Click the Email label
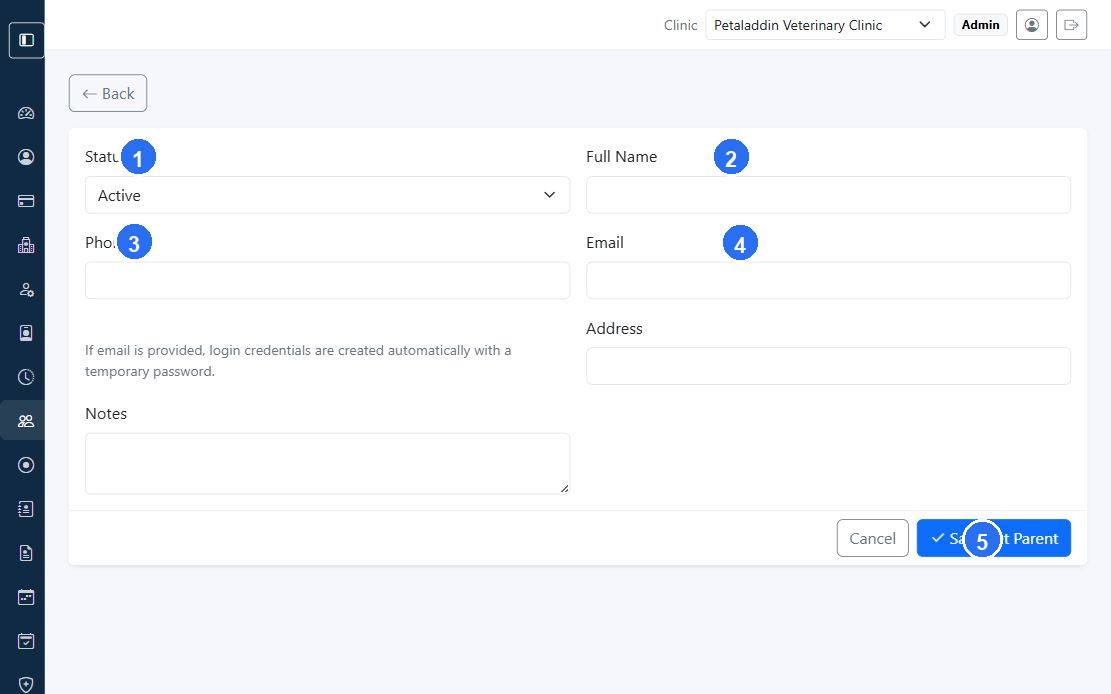The height and width of the screenshot is (694, 1111). pyautogui.click(x=604, y=242)
